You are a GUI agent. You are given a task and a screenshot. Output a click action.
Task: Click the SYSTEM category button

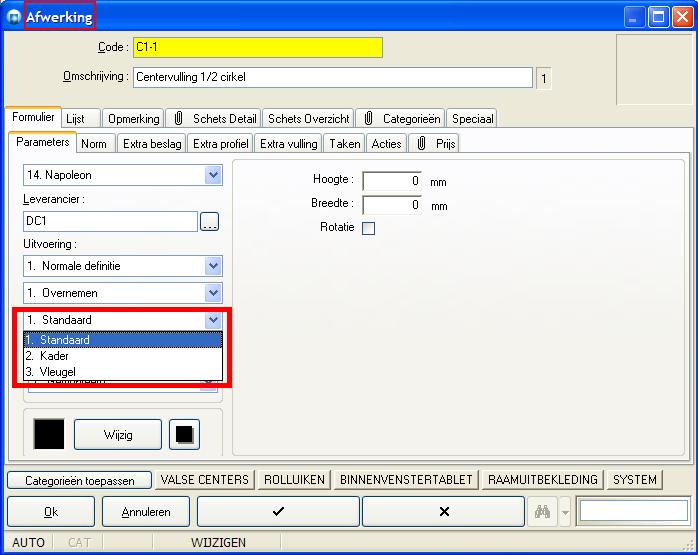pos(634,480)
